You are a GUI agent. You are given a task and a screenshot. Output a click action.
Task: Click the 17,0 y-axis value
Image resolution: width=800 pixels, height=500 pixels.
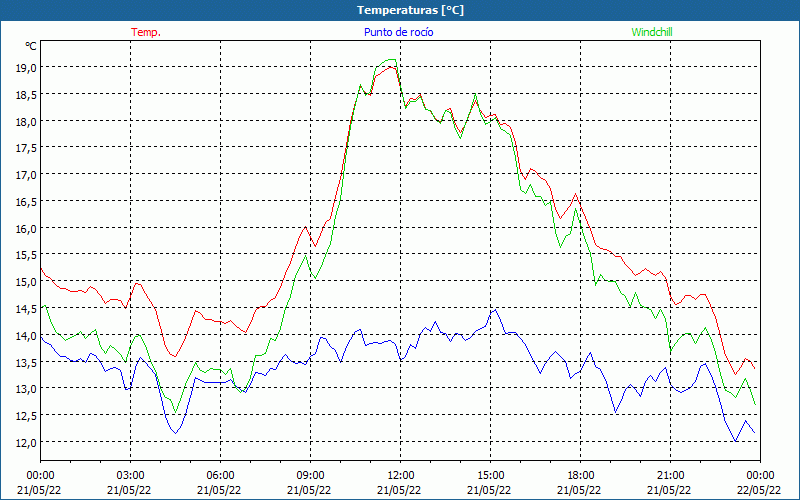[26, 175]
